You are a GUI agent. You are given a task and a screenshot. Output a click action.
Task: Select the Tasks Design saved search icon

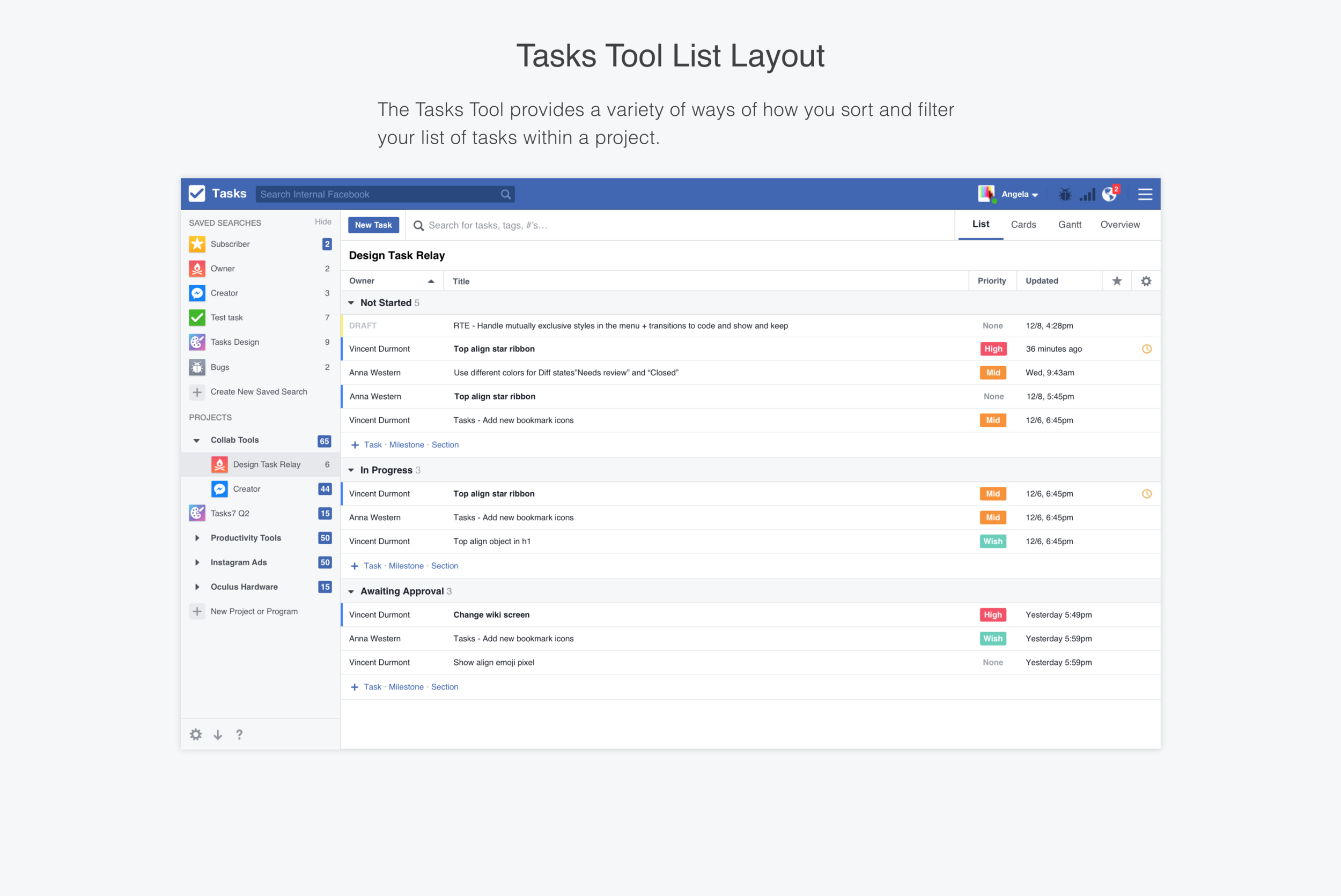coord(197,342)
